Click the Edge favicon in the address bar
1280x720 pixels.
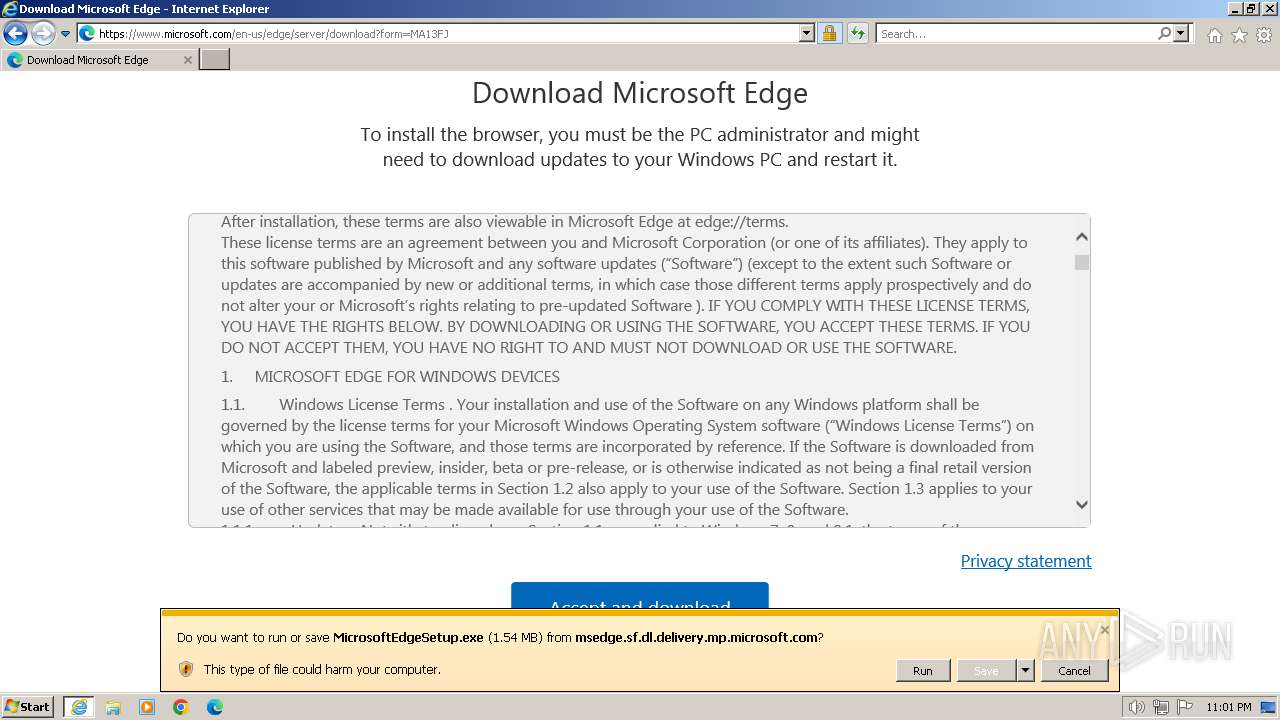coord(87,33)
